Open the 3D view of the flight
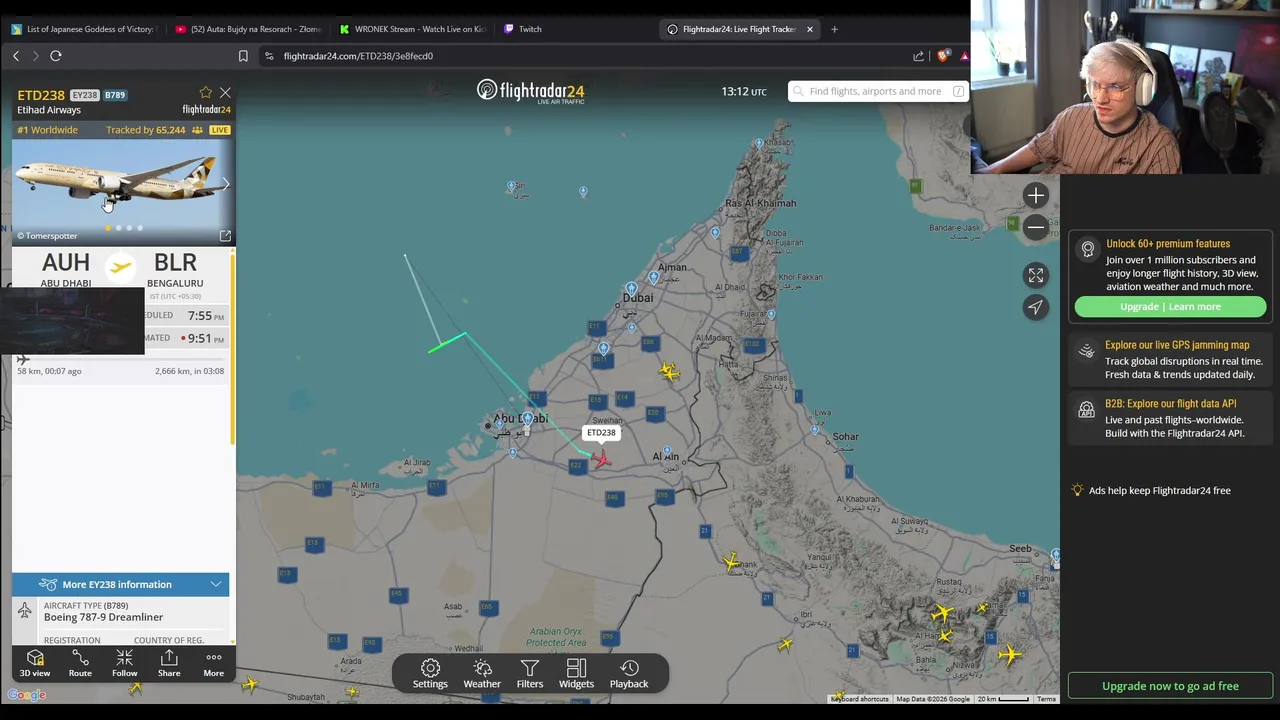The image size is (1280, 720). click(x=35, y=663)
